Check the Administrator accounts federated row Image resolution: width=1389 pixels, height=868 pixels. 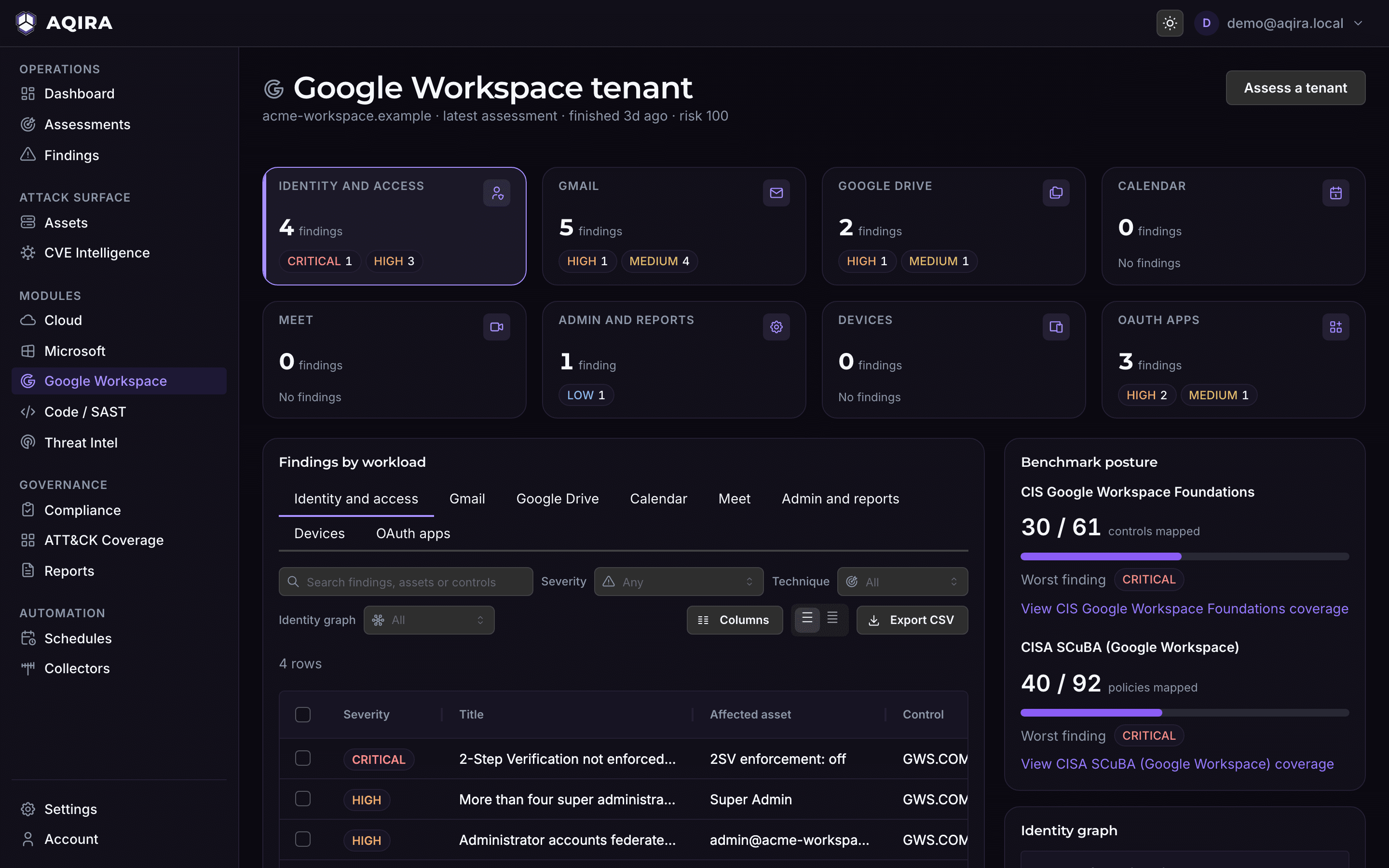click(302, 839)
